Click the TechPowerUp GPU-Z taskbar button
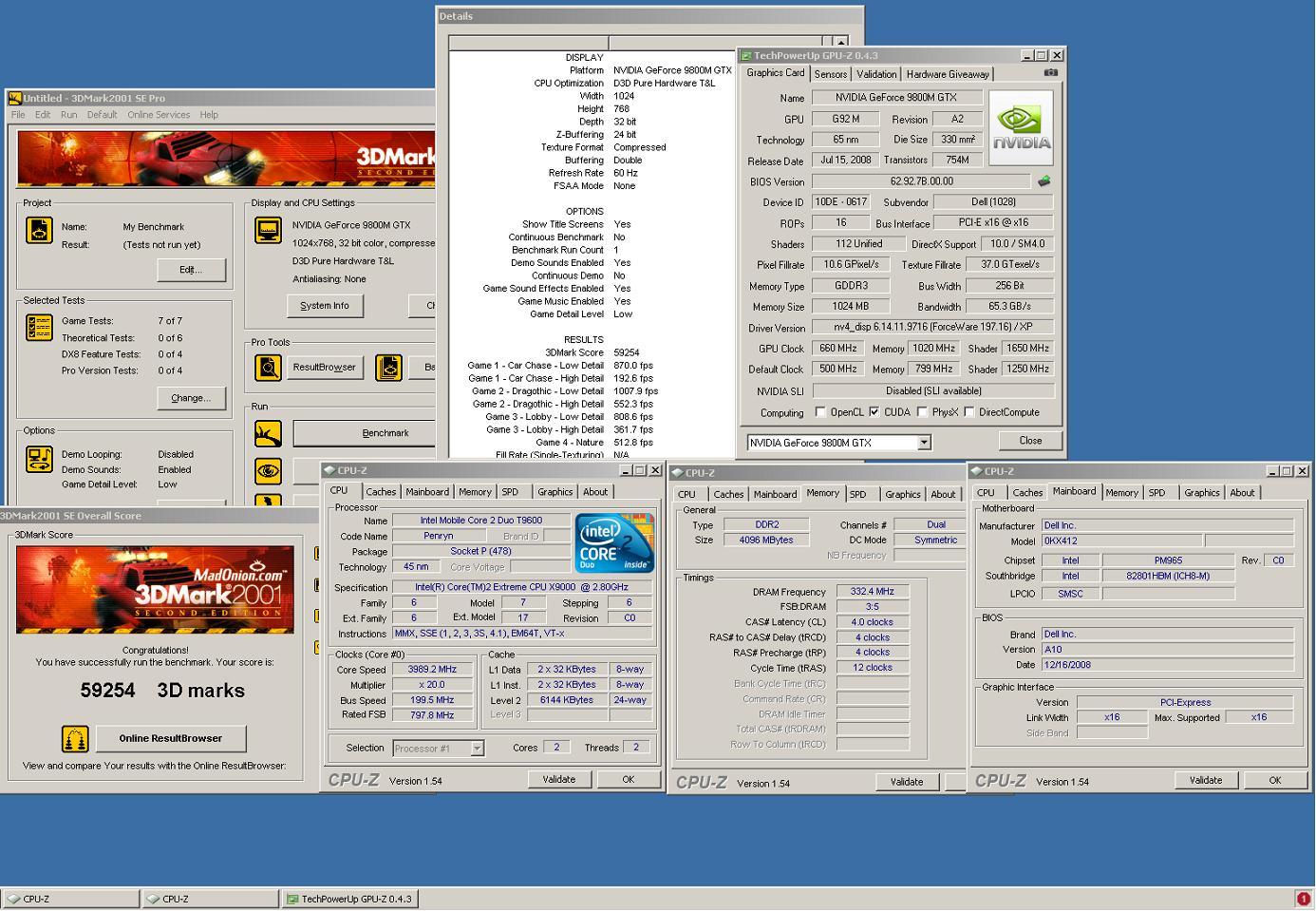 (x=349, y=899)
